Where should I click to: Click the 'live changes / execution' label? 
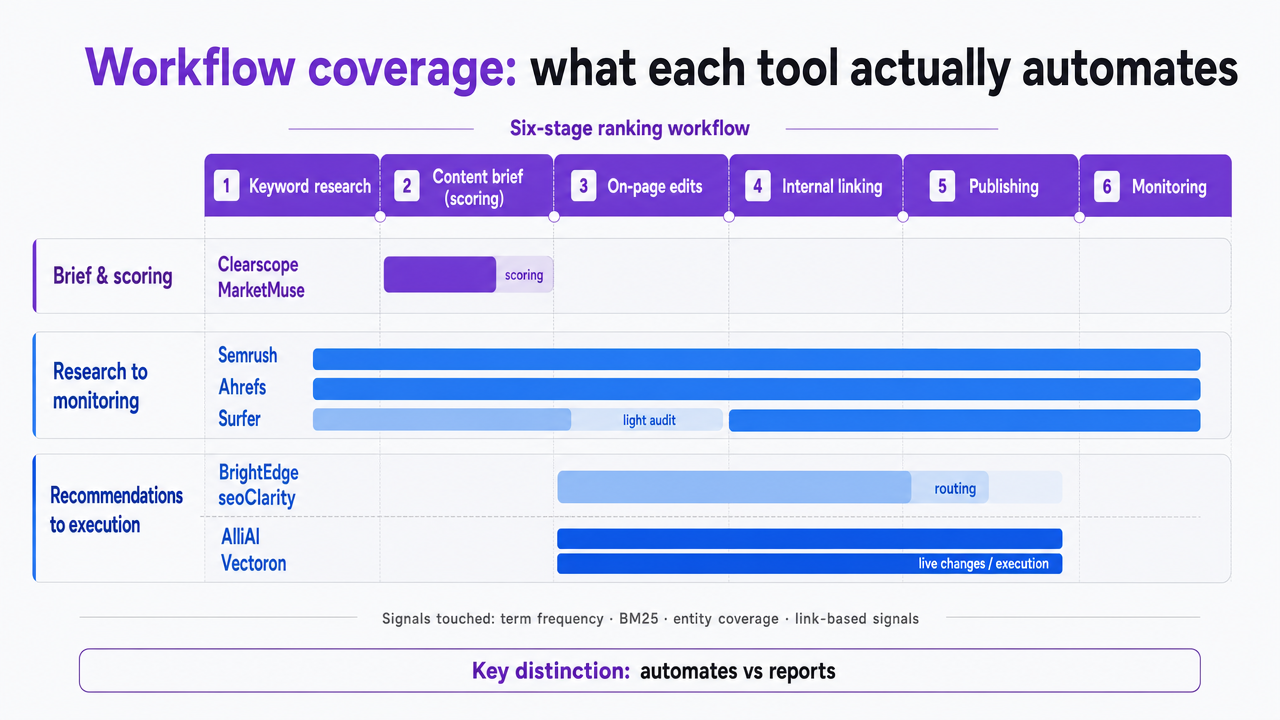tap(983, 564)
